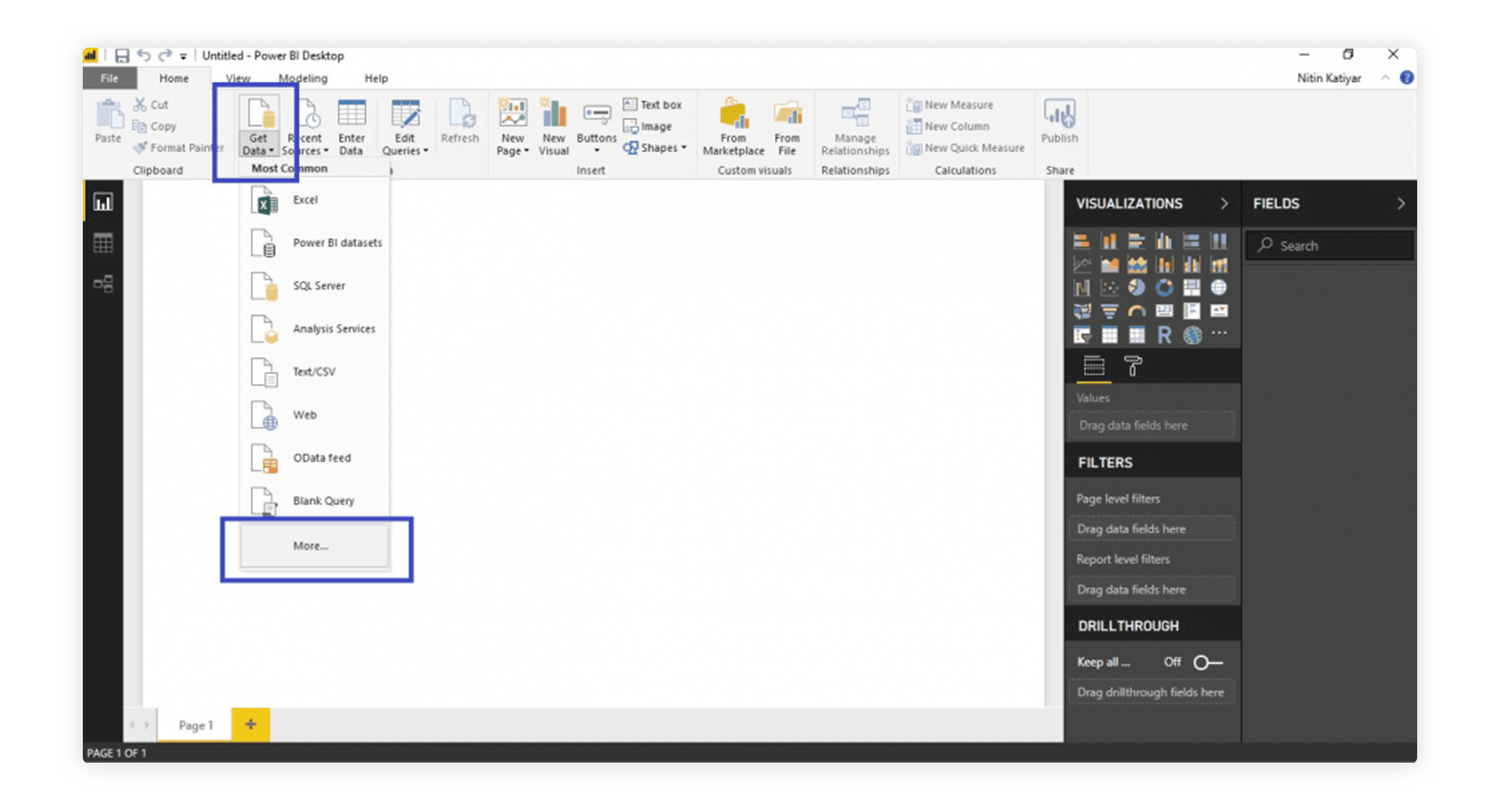The height and width of the screenshot is (812, 1500).
Task: Choose Analysis Services from the menu
Action: (x=314, y=329)
